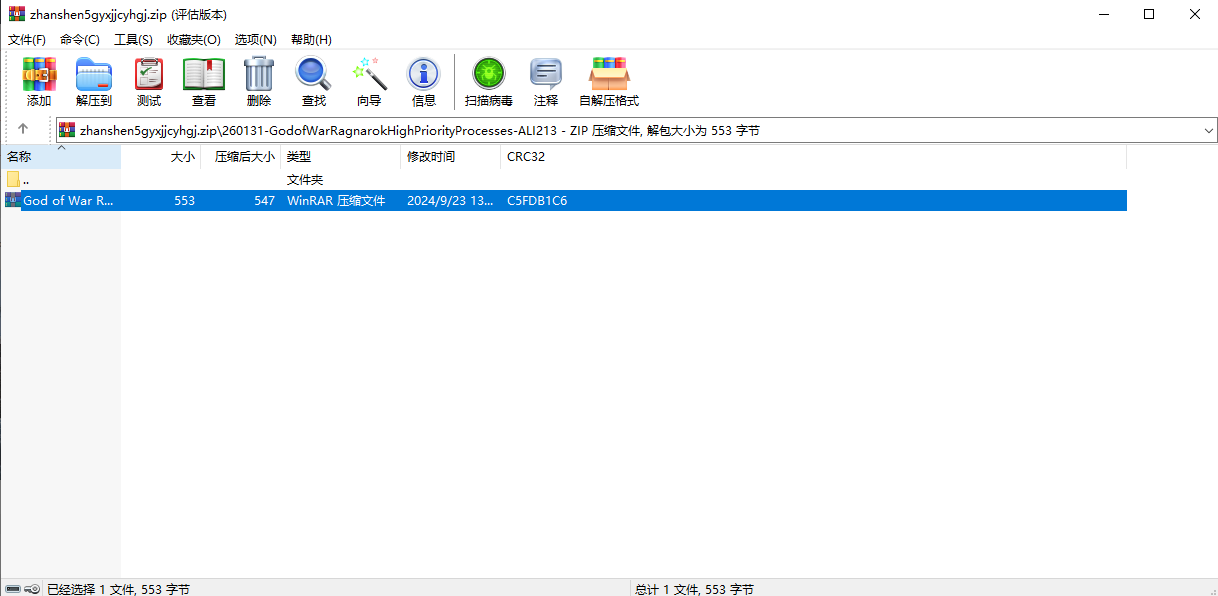Viewport: 1218px width, 596px height.
Task: Open the 选项(N) menu
Action: [255, 39]
